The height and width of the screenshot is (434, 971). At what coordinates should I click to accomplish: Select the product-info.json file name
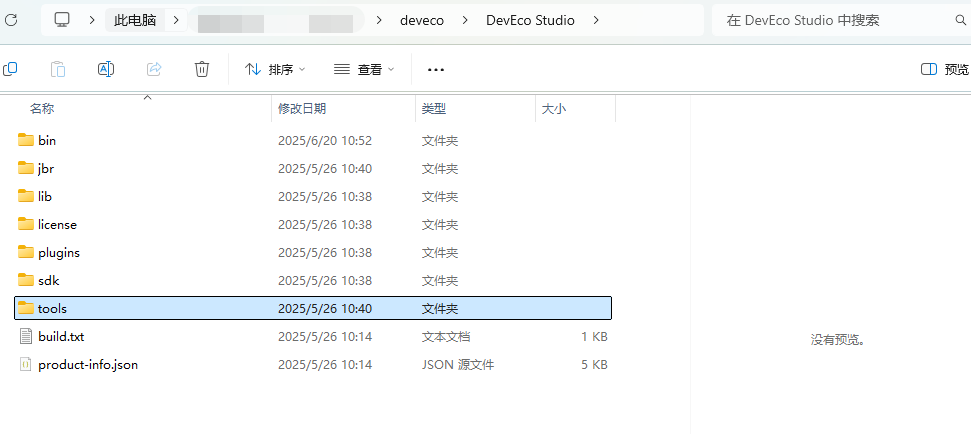point(88,365)
